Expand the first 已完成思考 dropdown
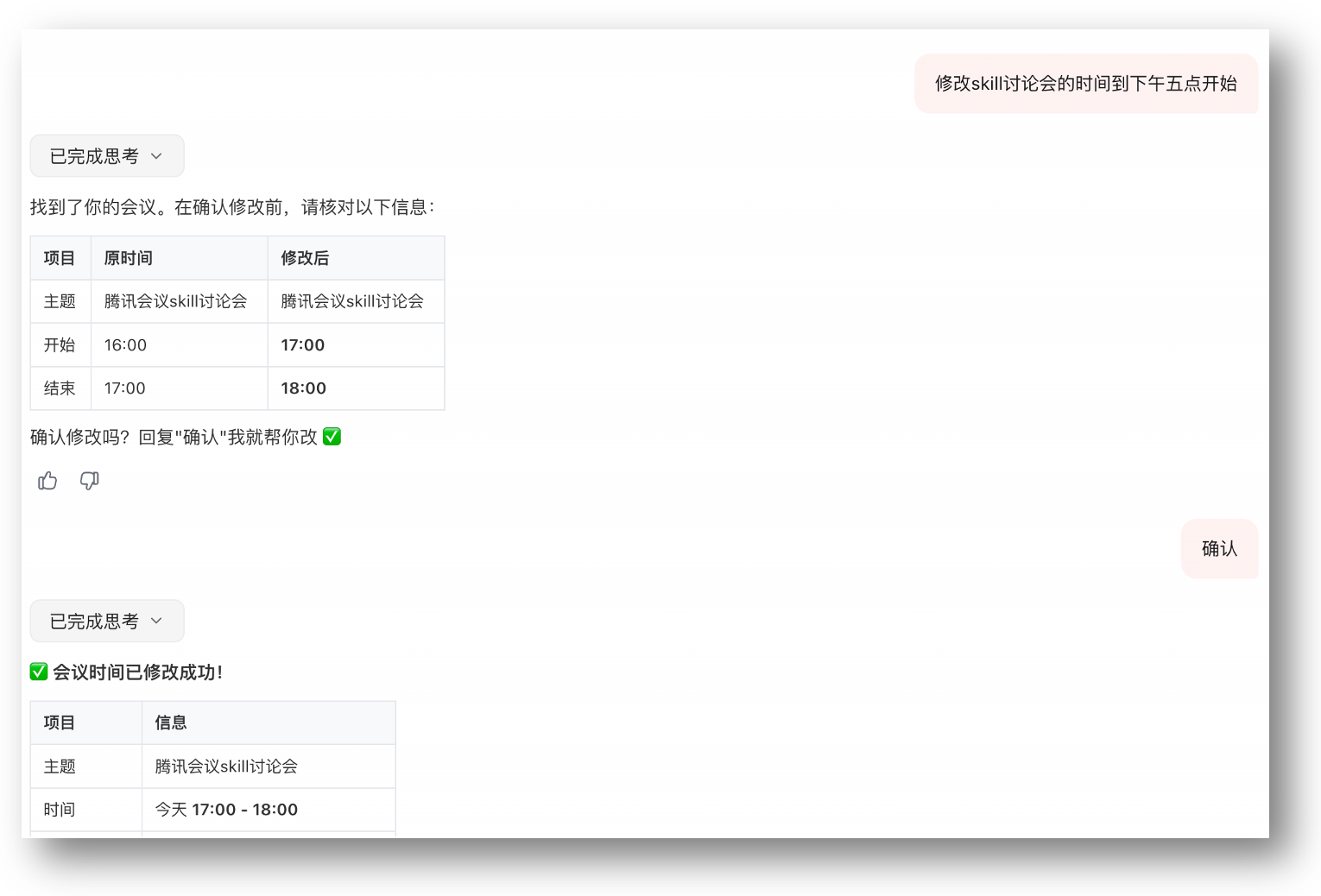The width and height of the screenshot is (1321, 896). pyautogui.click(x=107, y=156)
